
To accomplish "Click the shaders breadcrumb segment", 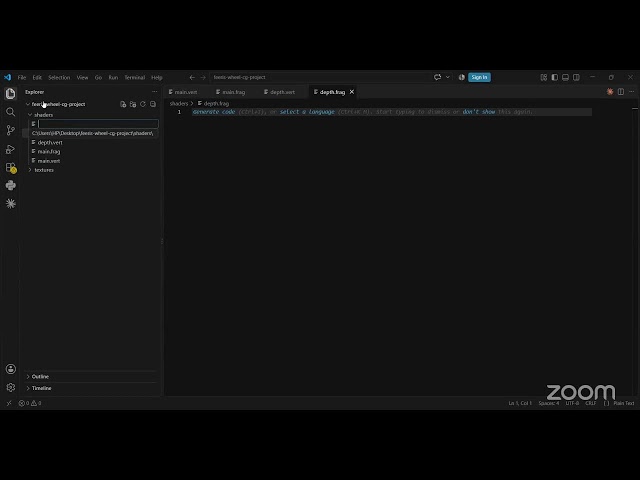I will (x=179, y=104).
